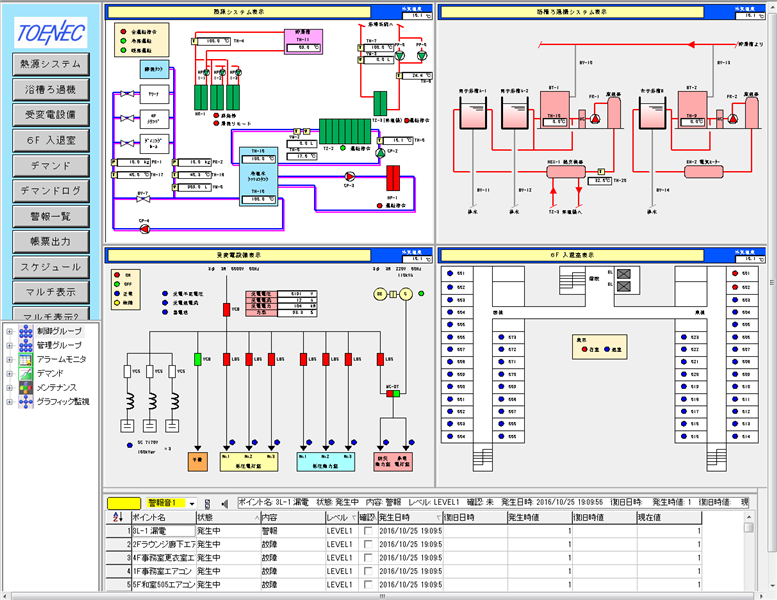Click the デマンド chart icon in tree
Screen dimensions: 777x600
click(25, 373)
